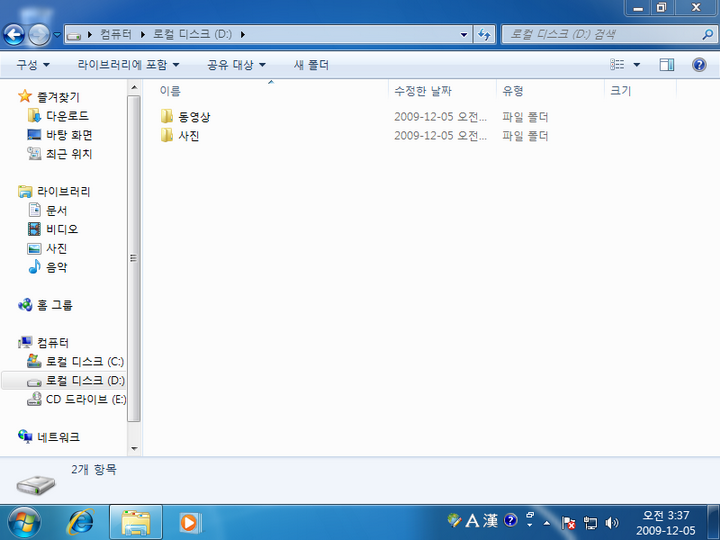The height and width of the screenshot is (540, 720).
Task: Click the navigation pane scroll up arrow
Action: 134,87
